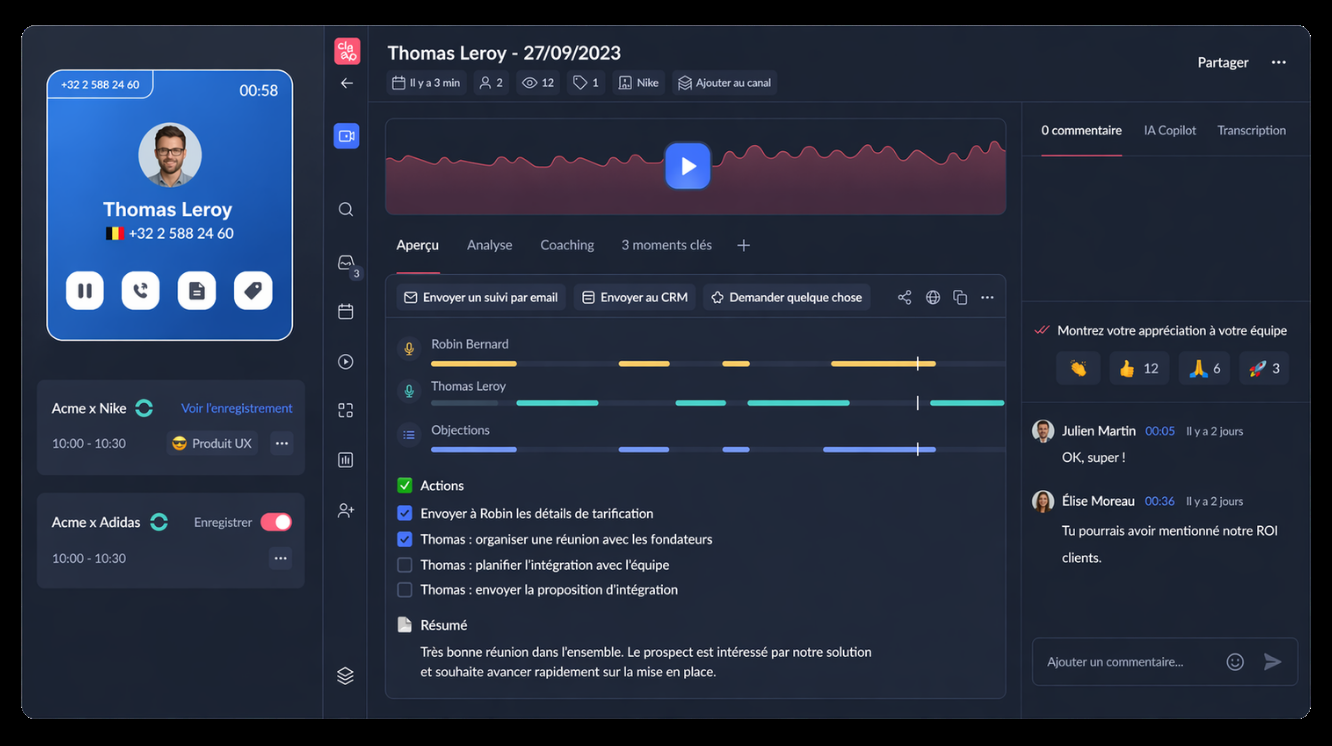Disable recording for Acme x Adidas
This screenshot has width=1332, height=746.
[x=277, y=521]
